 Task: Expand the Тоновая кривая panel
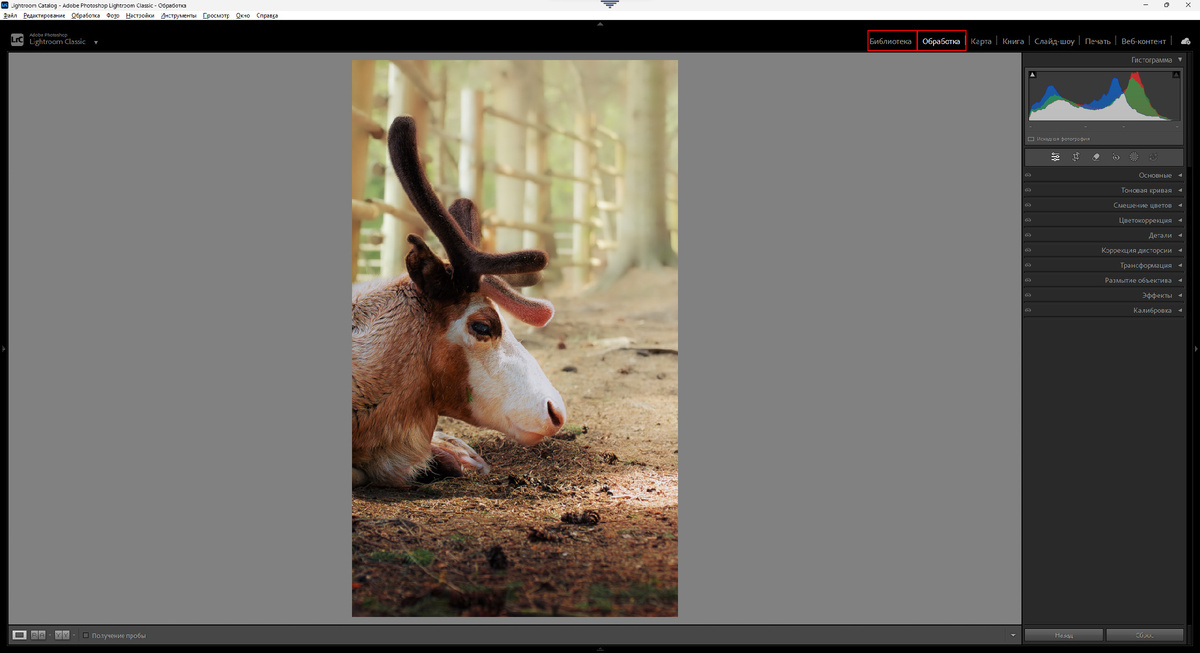(1180, 190)
